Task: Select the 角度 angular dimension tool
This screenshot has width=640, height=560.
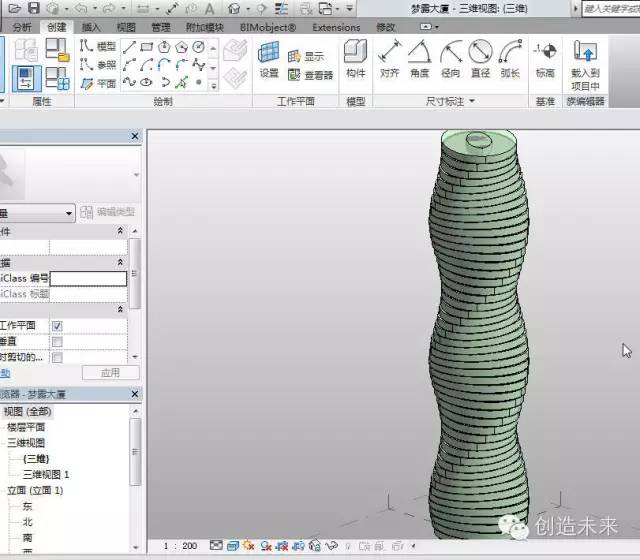Action: (420, 58)
